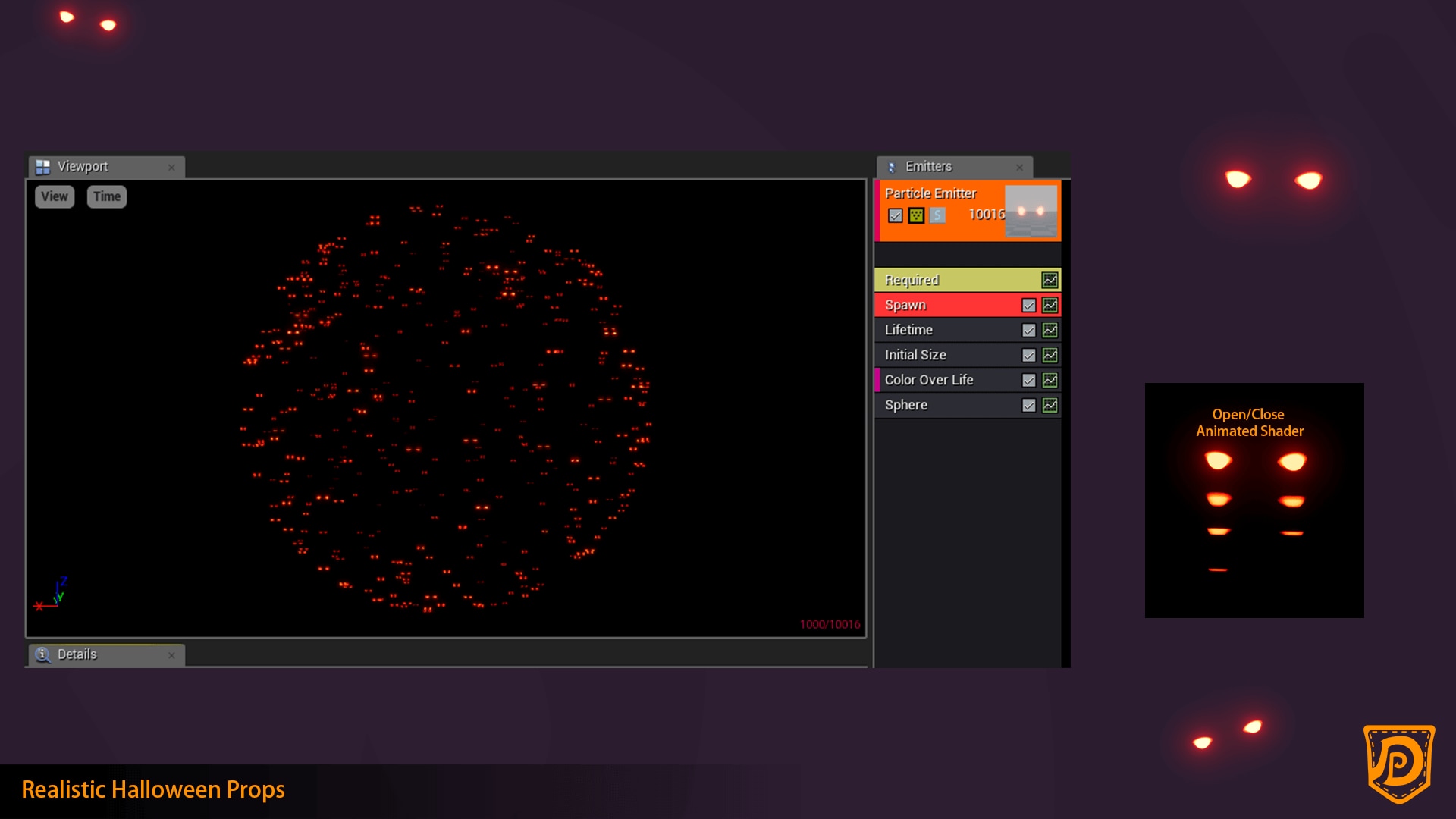Viewport: 1456px width, 819px height.
Task: Uncheck the Spawn module checkbox
Action: click(x=1028, y=305)
